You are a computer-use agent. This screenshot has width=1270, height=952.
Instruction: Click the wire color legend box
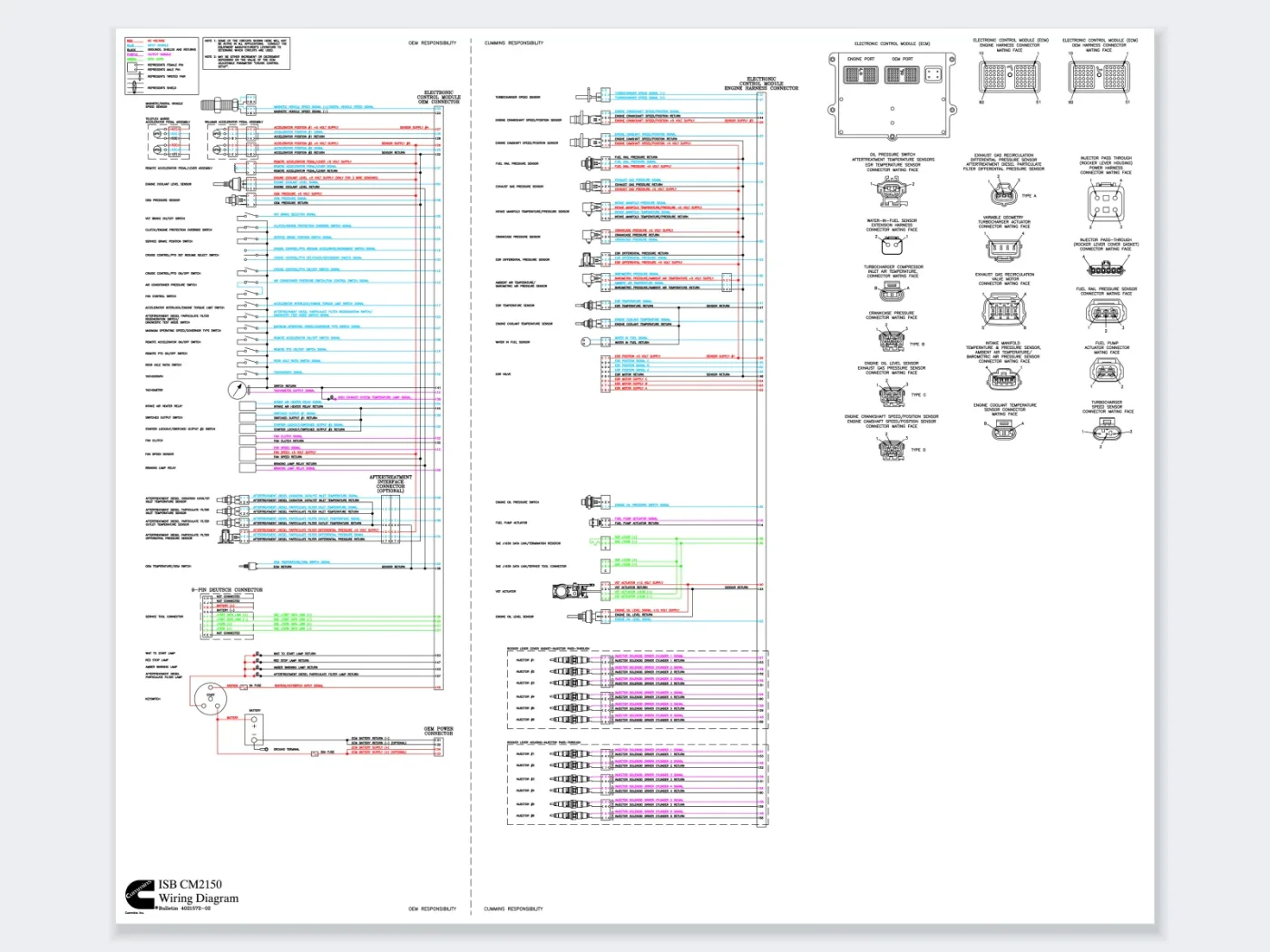pos(161,66)
